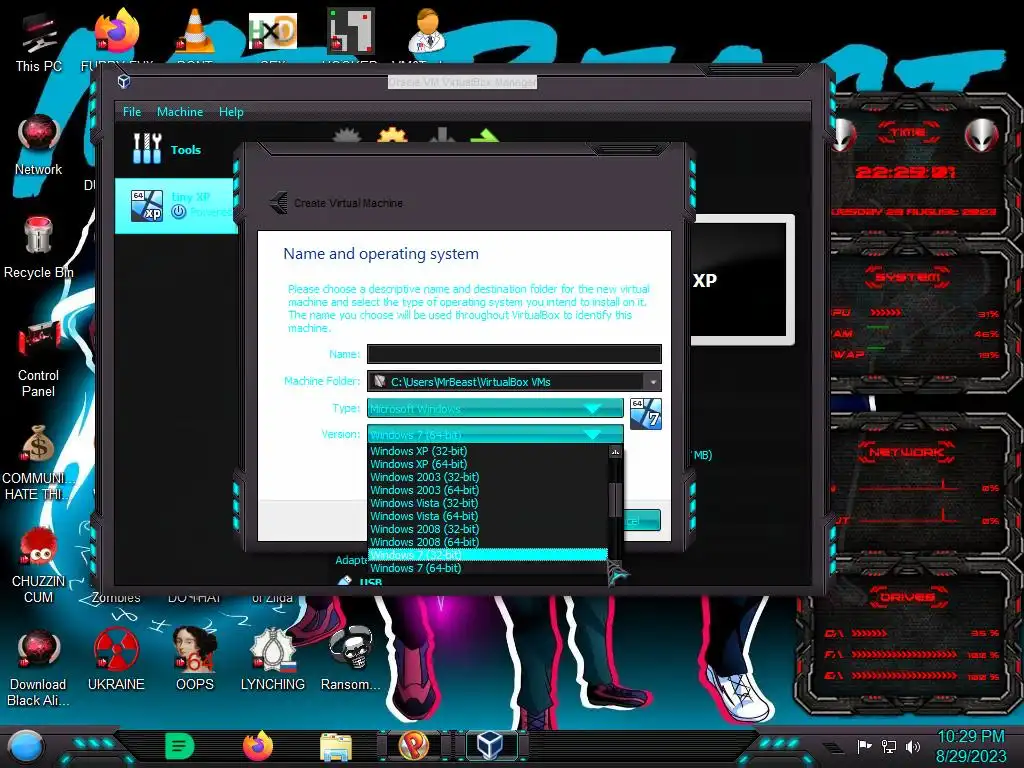This screenshot has width=1024, height=768.
Task: Open the Ransom... skull desktop icon
Action: (351, 658)
